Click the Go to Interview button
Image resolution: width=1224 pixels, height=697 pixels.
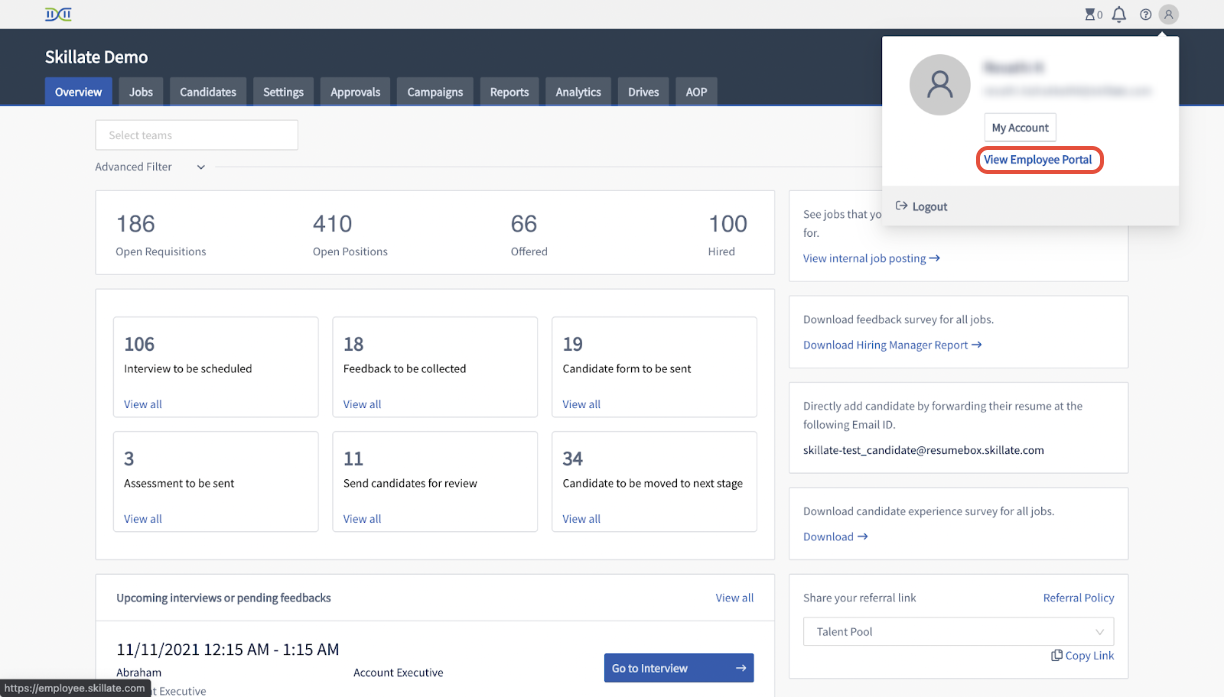coord(679,668)
